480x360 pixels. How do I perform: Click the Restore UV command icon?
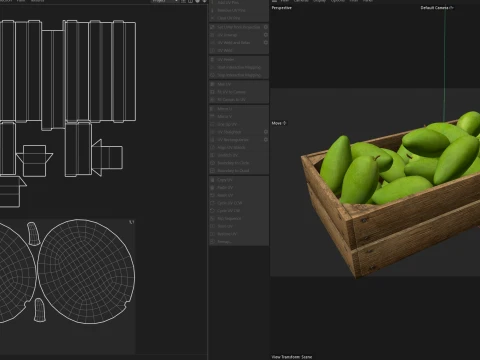coord(213,234)
